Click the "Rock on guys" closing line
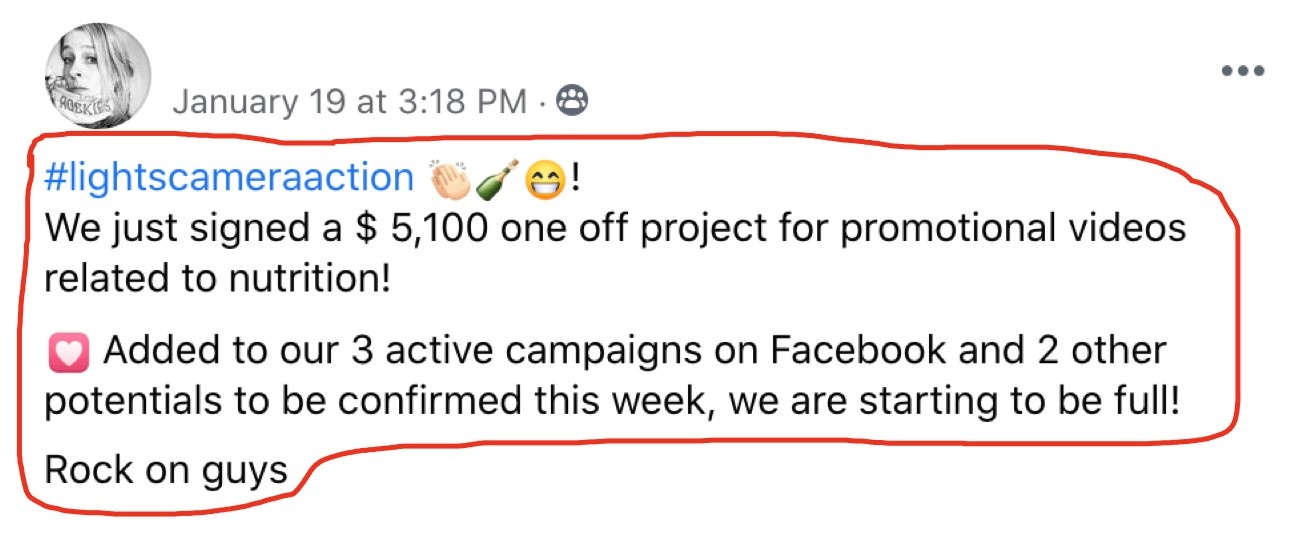The height and width of the screenshot is (552, 1314). click(167, 469)
